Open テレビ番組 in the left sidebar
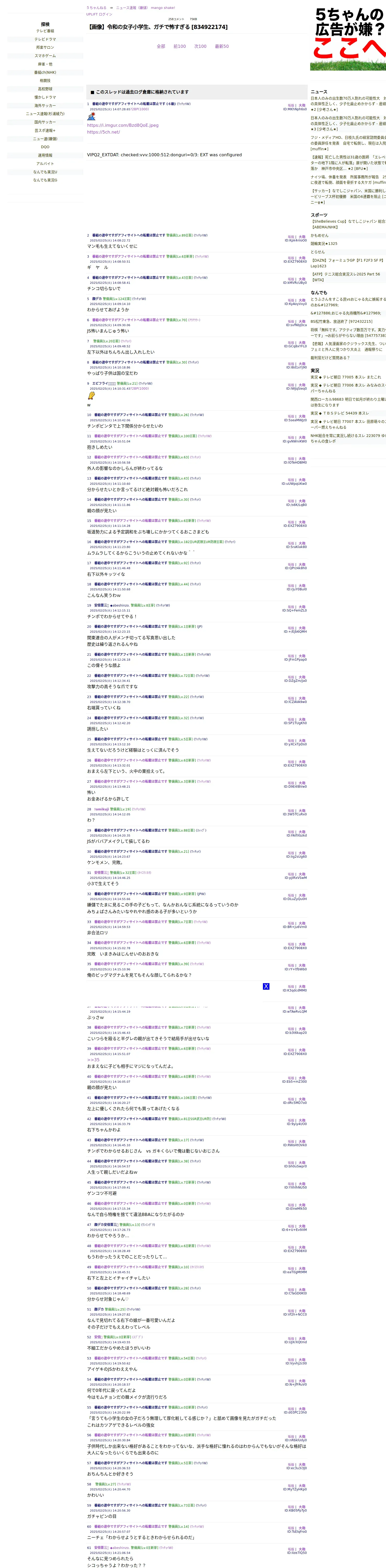The image size is (386, 1568). pyautogui.click(x=45, y=31)
